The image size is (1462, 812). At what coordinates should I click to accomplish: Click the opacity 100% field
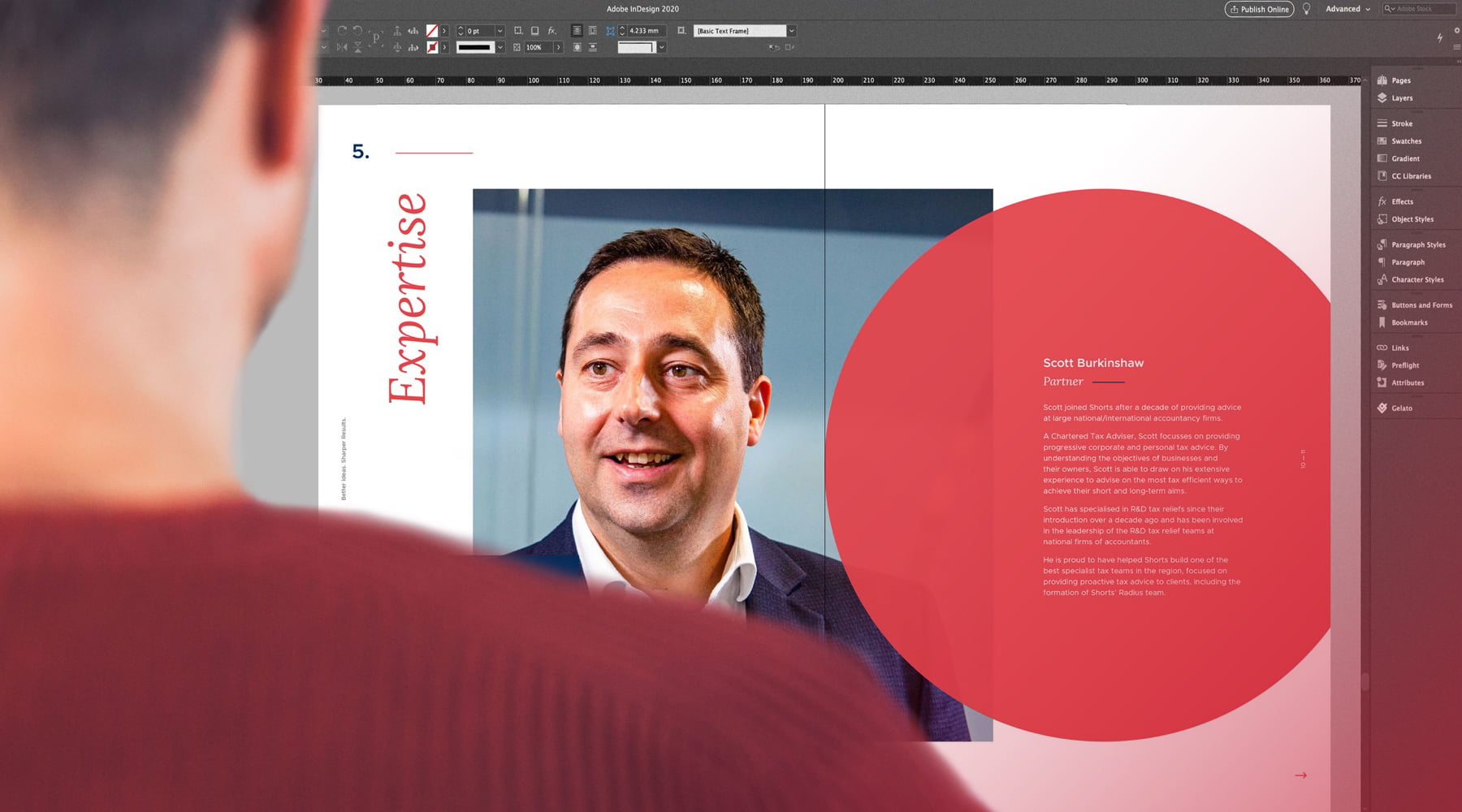click(539, 47)
